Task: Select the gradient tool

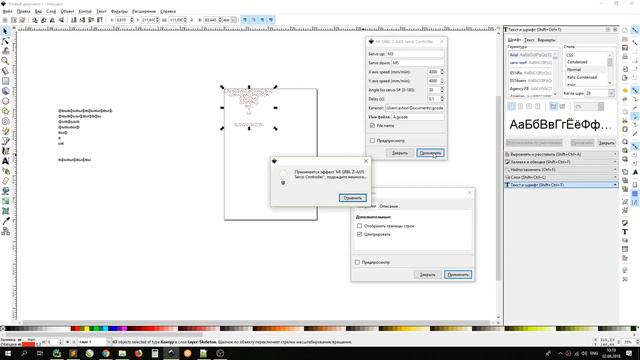Action: point(5,201)
